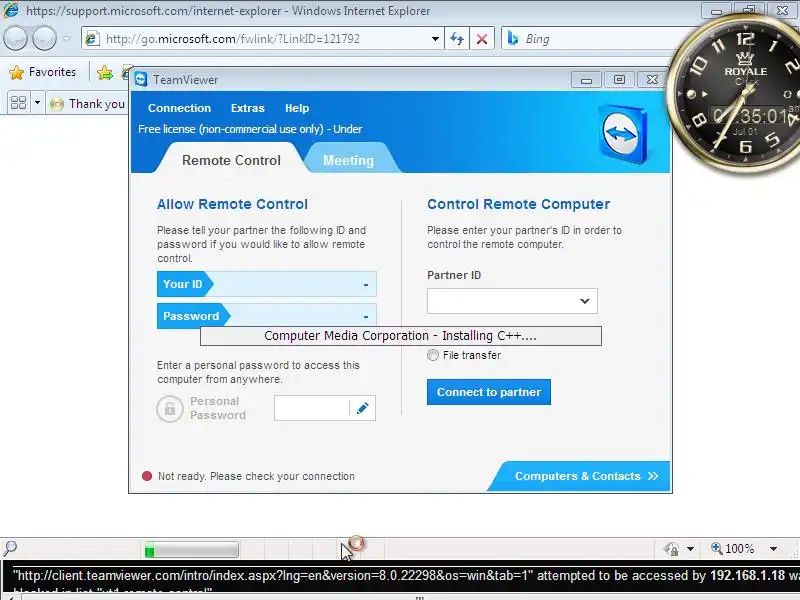This screenshot has width=800, height=600.
Task: Click the Password field in TeamViewer
Action: point(267,316)
